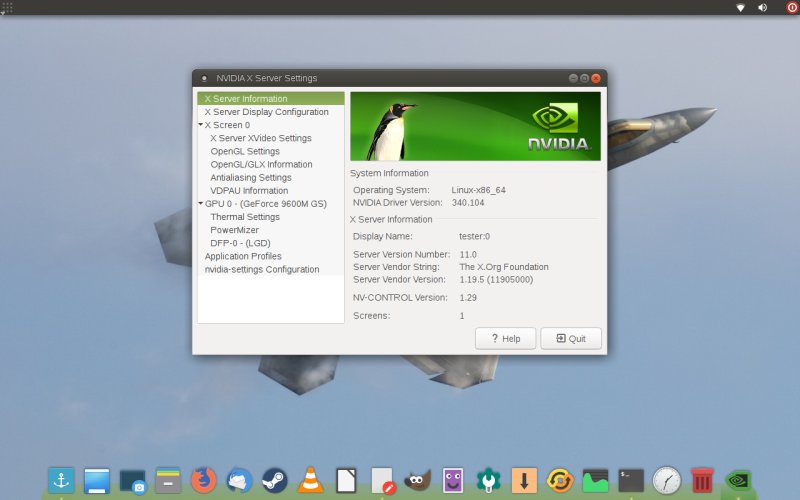Open the green gear wrench settings tool

[488, 481]
